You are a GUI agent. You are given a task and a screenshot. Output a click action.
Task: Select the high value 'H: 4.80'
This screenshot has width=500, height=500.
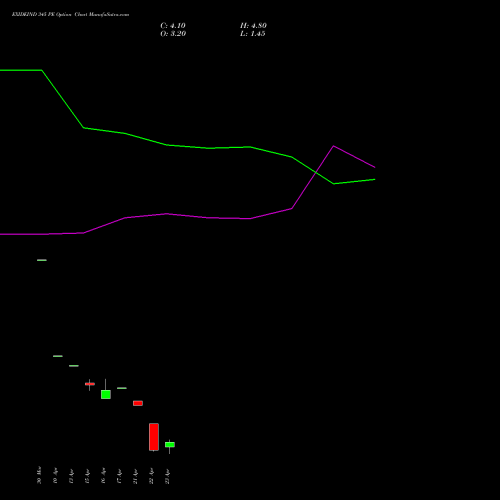[253, 26]
